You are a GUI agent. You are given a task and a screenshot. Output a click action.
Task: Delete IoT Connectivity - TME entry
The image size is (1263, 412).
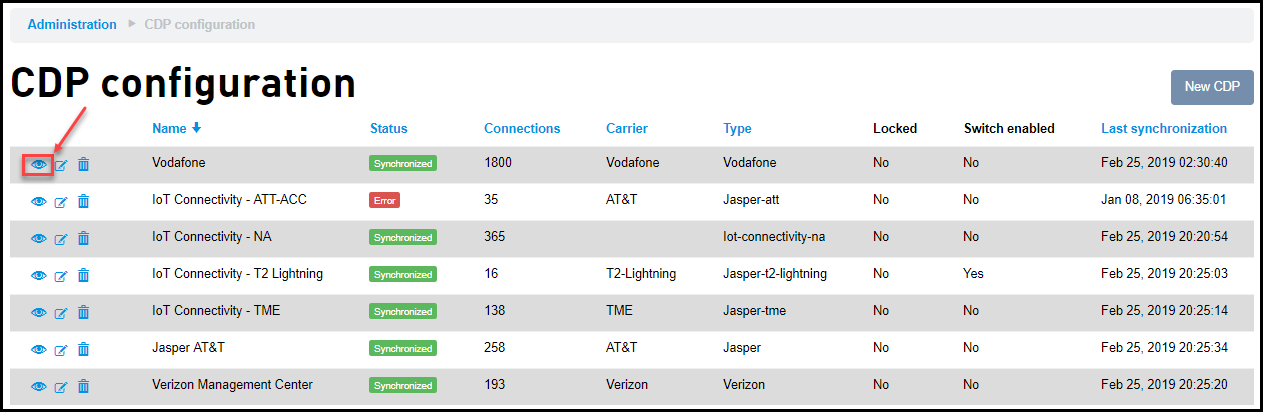pyautogui.click(x=84, y=312)
